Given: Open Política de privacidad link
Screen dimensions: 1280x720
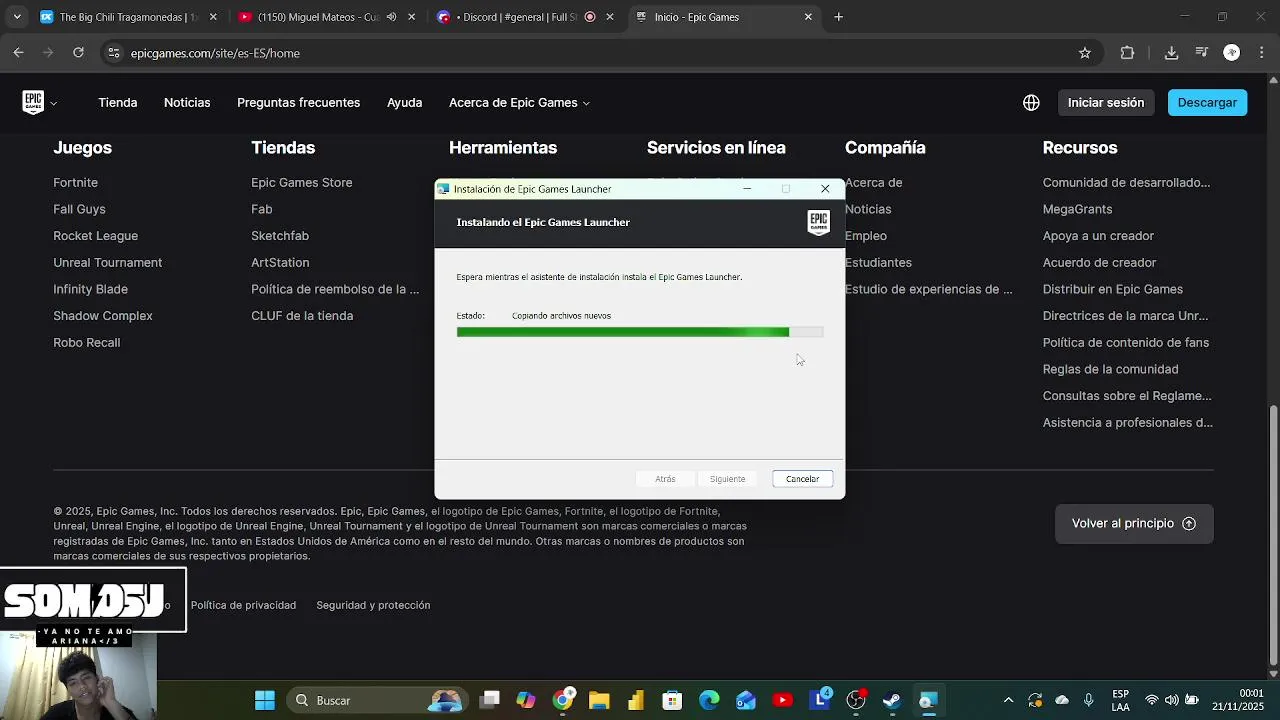Looking at the screenshot, I should tap(243, 605).
